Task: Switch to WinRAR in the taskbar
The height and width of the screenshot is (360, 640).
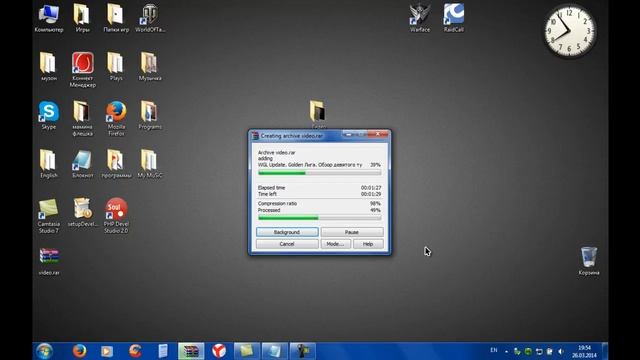Action: tap(191, 351)
